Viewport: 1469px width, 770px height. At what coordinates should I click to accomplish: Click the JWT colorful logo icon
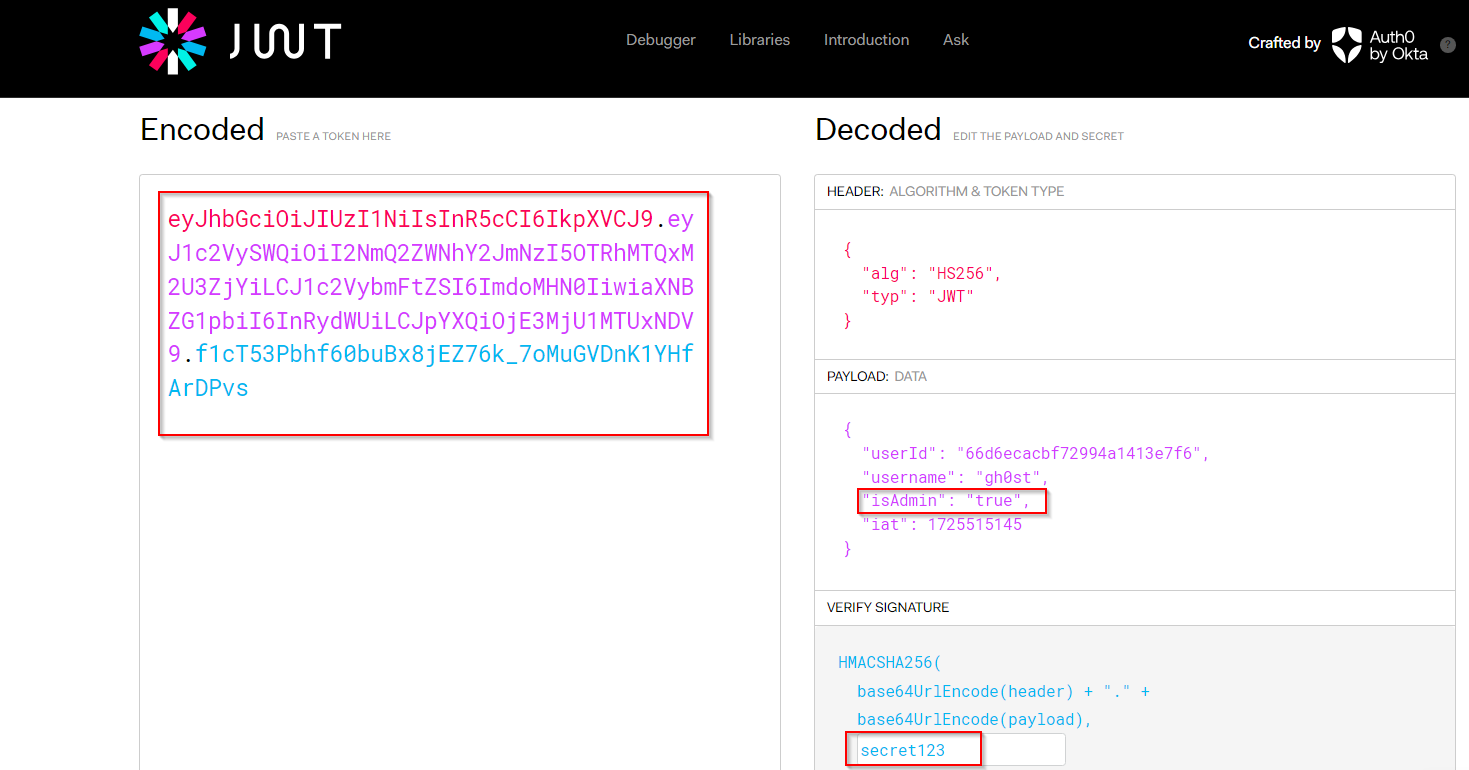[x=172, y=41]
